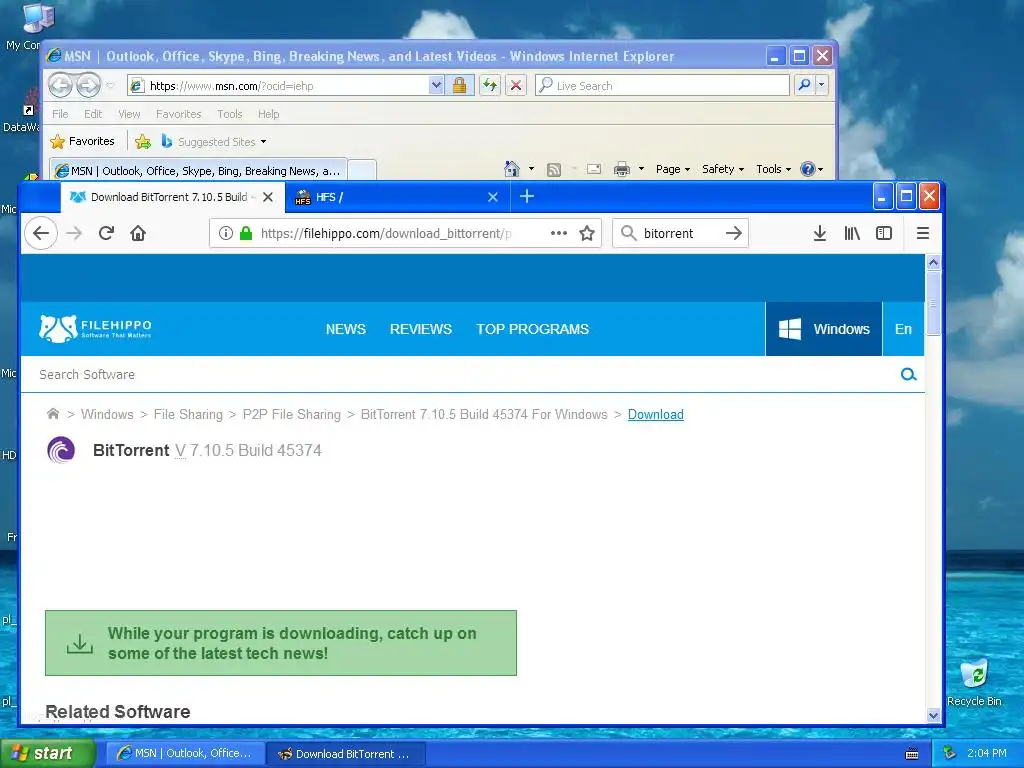
Task: Expand the Safety dropdown in IE
Action: coord(723,169)
